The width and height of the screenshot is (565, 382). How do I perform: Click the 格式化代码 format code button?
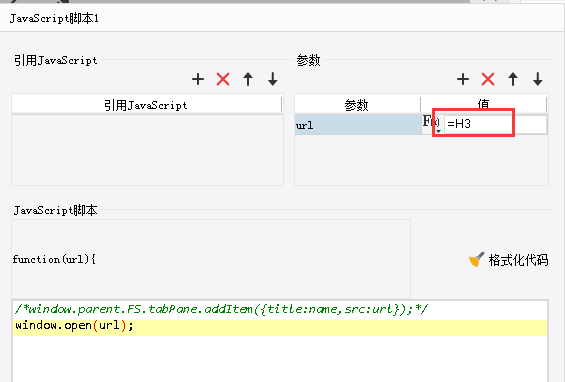pyautogui.click(x=508, y=259)
